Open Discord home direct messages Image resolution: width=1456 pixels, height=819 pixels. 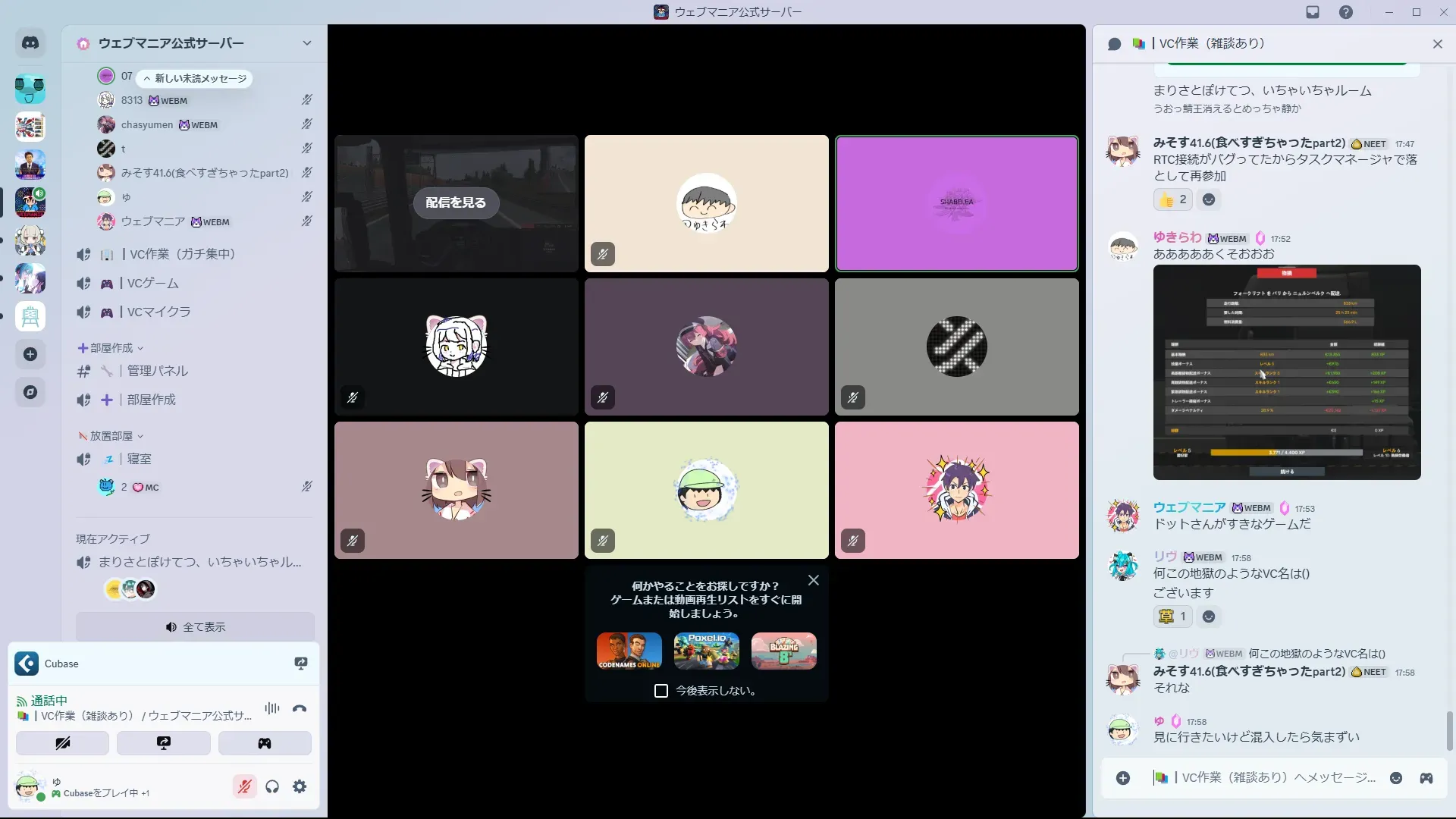click(30, 43)
